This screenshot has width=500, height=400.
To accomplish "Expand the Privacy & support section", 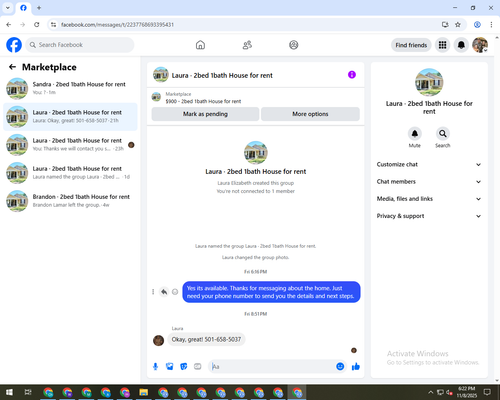I will coord(429,216).
